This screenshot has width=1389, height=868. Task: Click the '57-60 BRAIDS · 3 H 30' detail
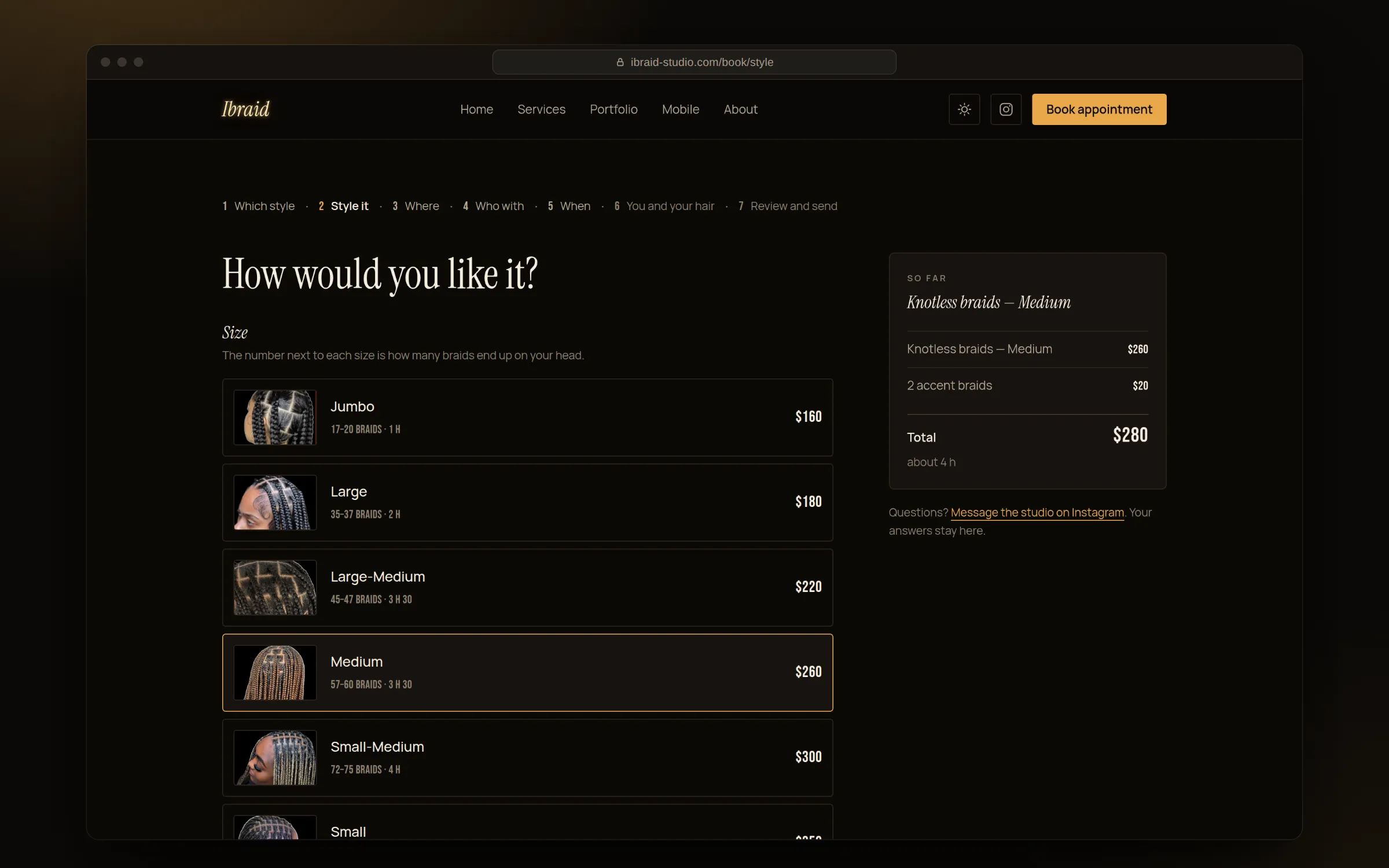point(371,685)
